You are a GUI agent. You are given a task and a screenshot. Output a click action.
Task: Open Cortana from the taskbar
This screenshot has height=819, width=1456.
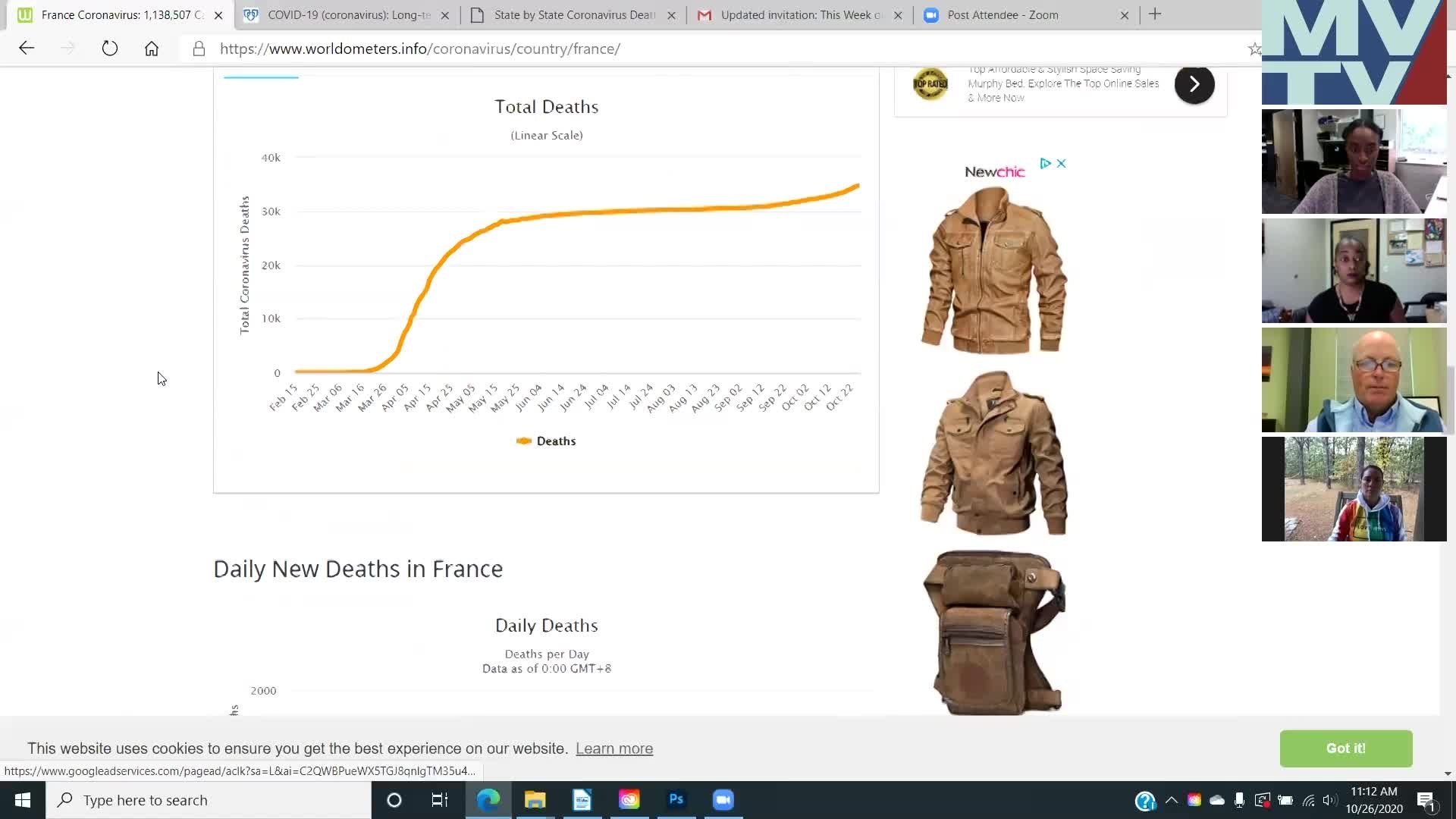[394, 800]
